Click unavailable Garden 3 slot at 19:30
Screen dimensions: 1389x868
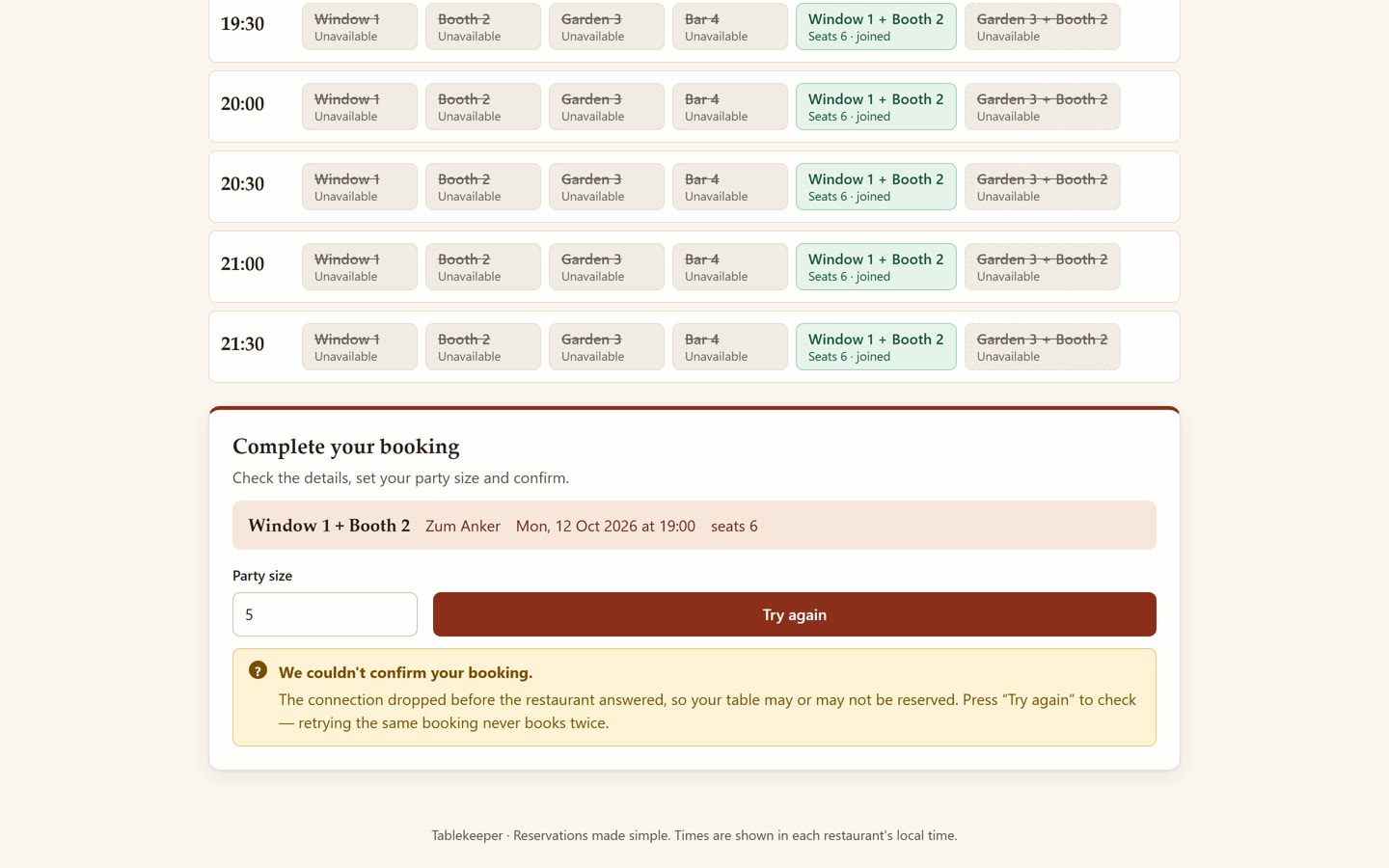(x=607, y=27)
